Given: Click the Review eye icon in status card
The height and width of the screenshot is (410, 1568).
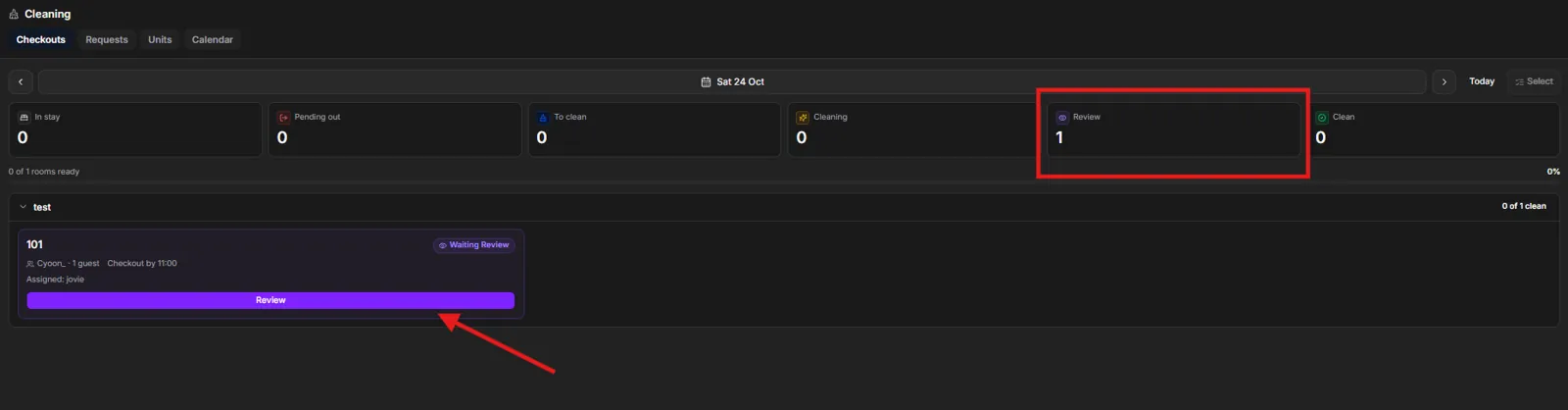Looking at the screenshot, I should pos(1062,117).
